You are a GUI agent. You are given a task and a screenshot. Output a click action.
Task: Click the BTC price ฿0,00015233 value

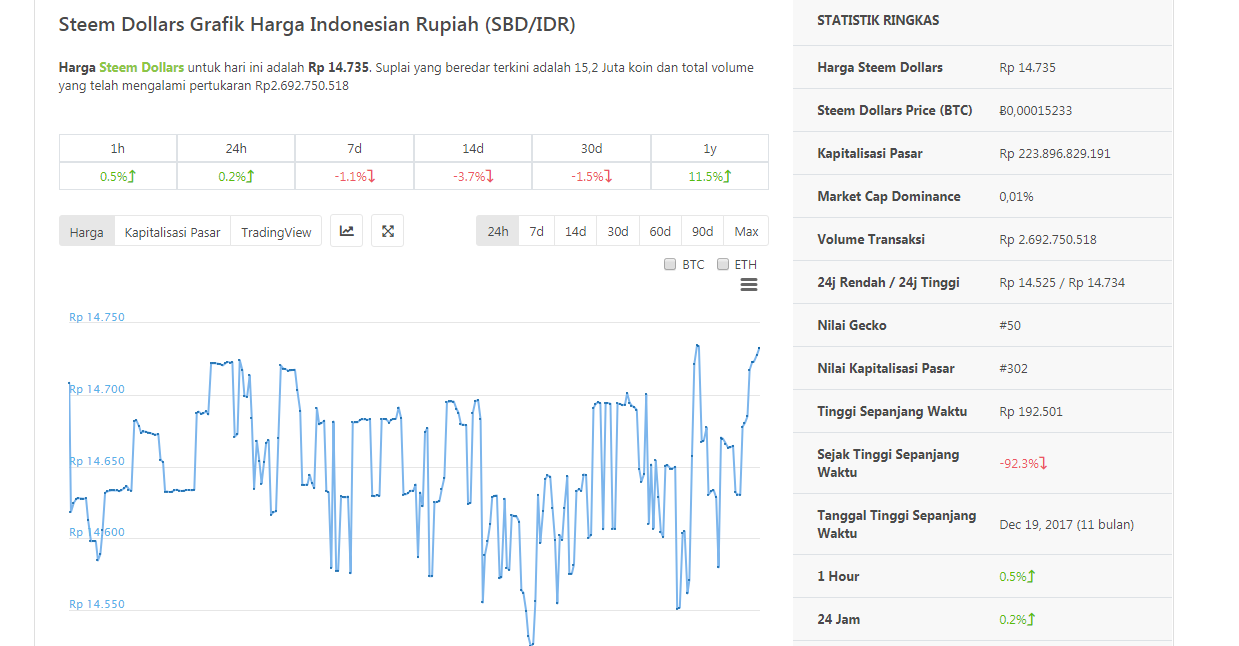point(1035,110)
